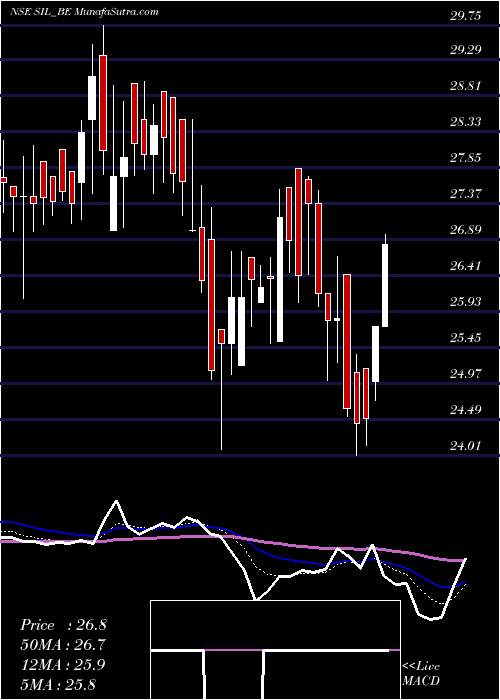Click the <<Live MACD label
500x700 pixels.
[x=421, y=674]
